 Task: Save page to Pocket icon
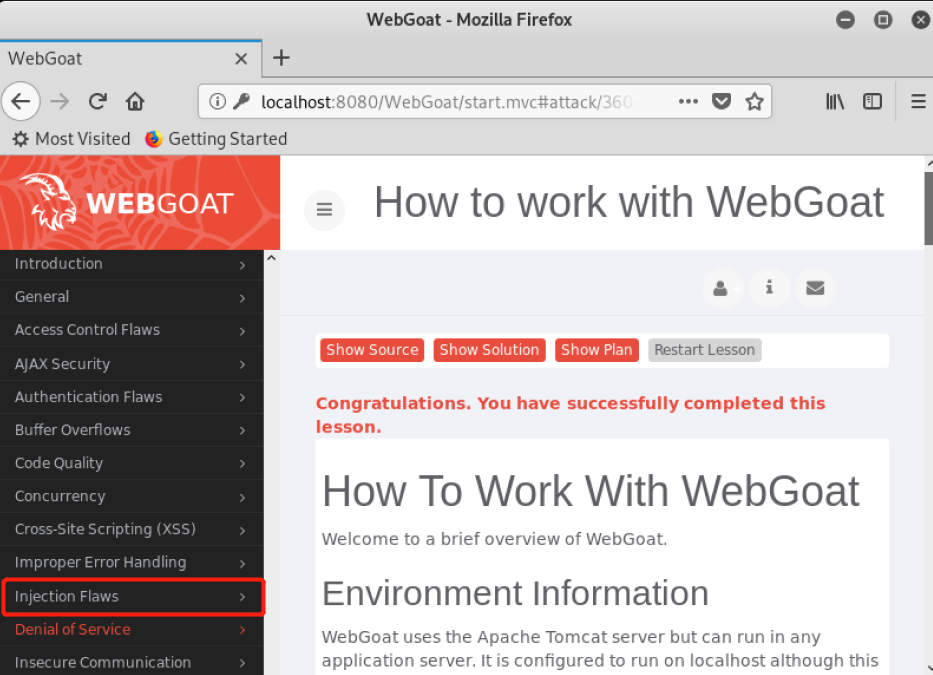point(721,102)
